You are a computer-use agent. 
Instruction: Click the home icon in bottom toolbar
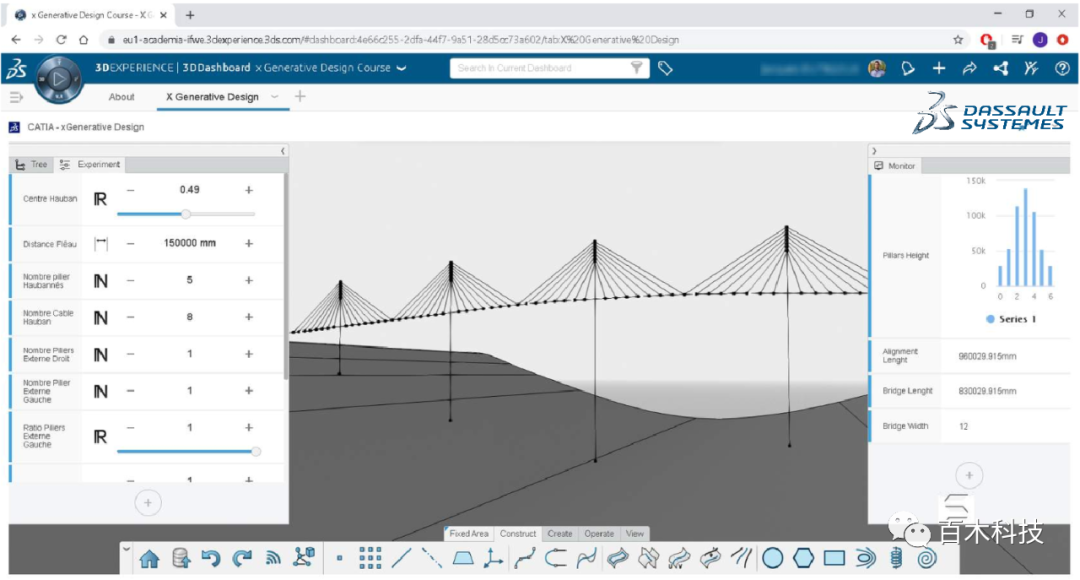coord(149,558)
